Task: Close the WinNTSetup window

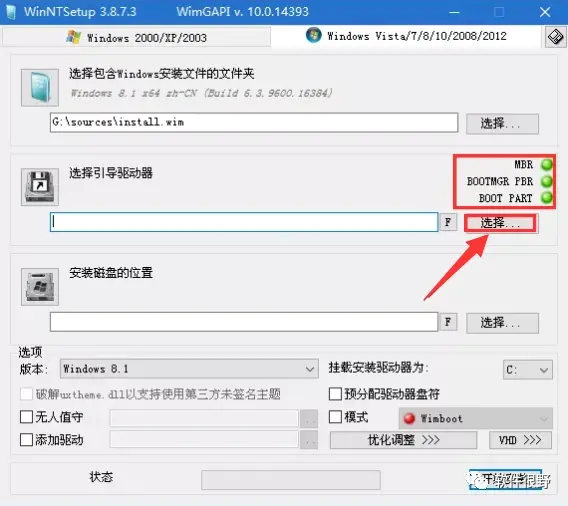Action: click(544, 12)
